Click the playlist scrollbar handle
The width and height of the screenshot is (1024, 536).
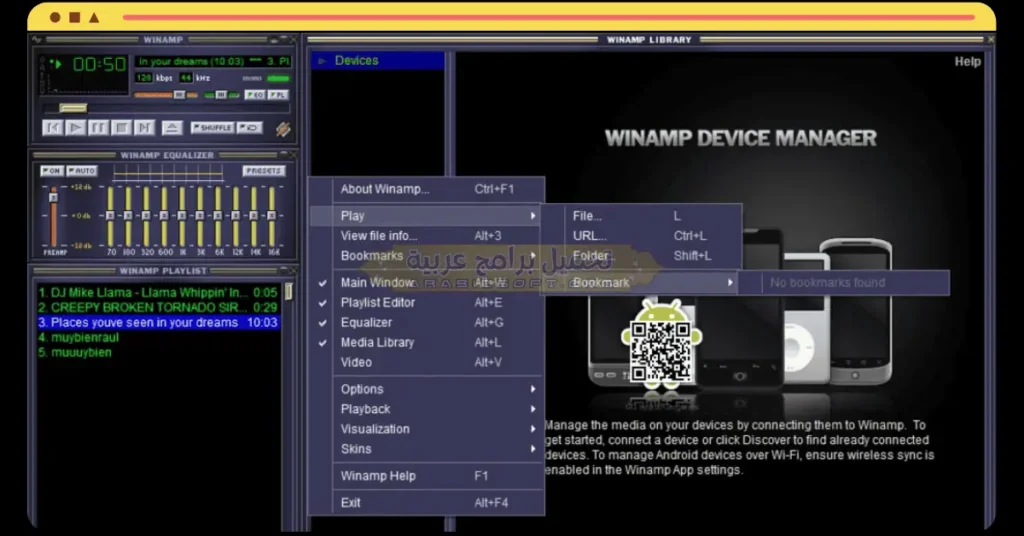(x=288, y=291)
